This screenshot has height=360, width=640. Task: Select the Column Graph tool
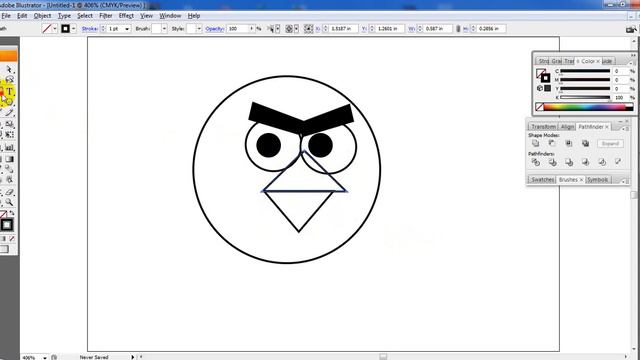point(9,148)
